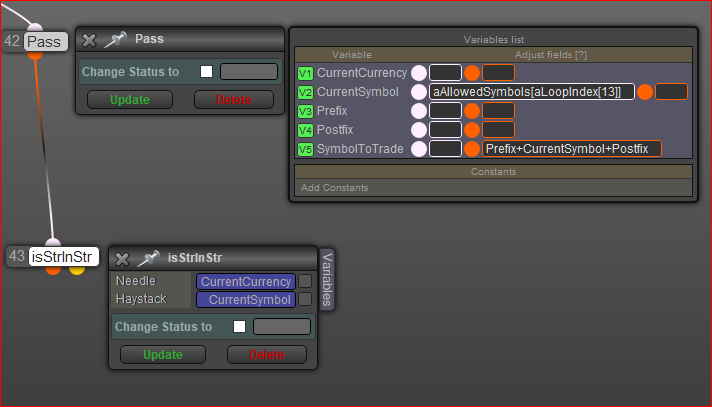The width and height of the screenshot is (712, 407).
Task: Select the V1 variable badge
Action: [x=306, y=73]
